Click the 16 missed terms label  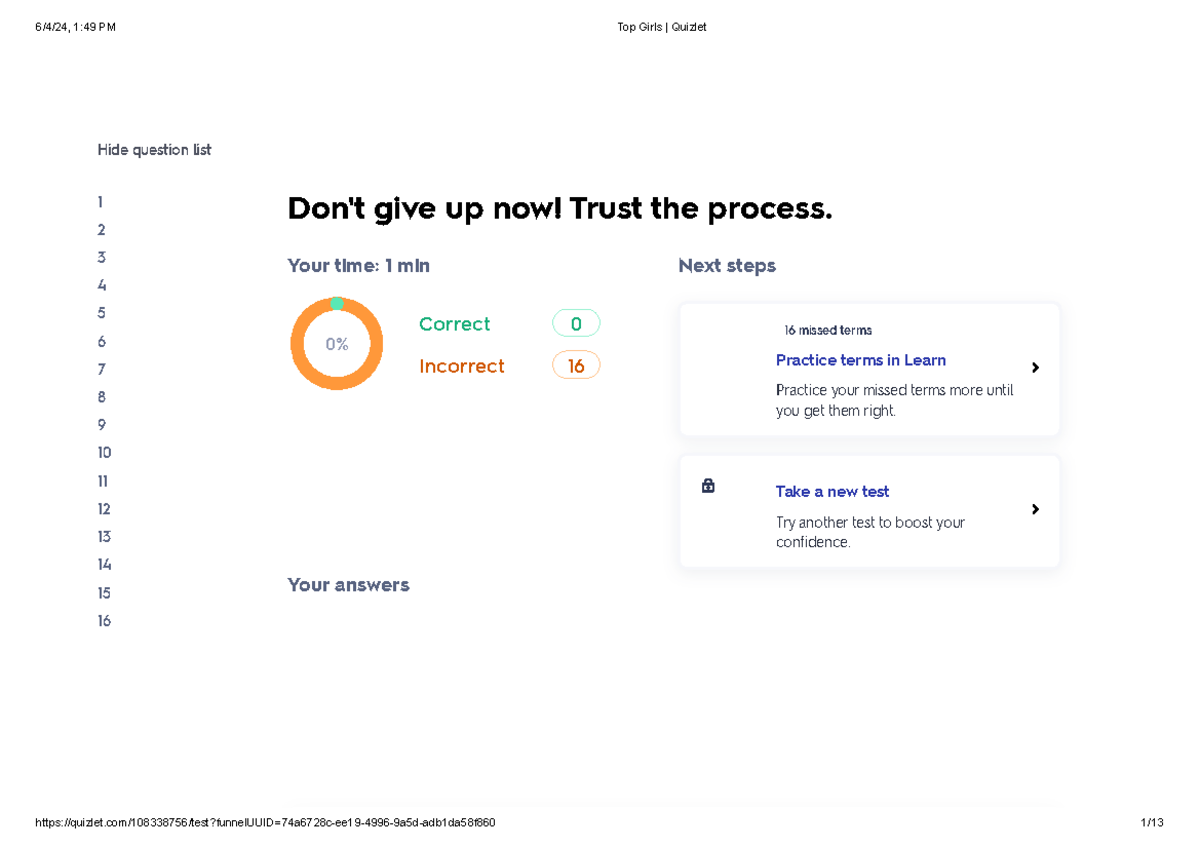(827, 329)
